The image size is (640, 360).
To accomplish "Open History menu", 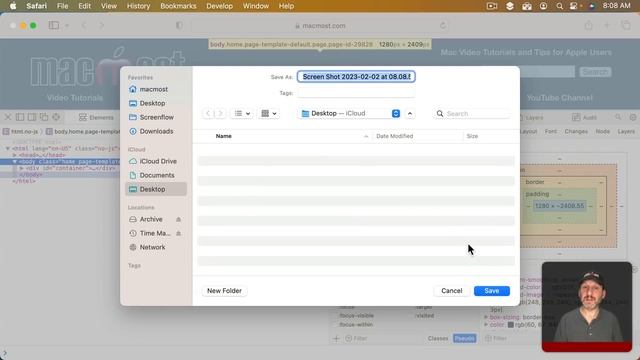I will (138, 6).
